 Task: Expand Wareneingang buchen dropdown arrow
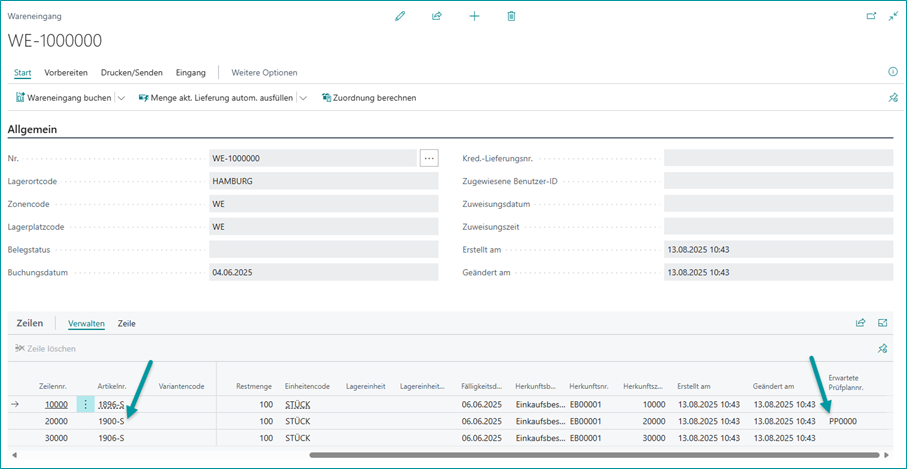[x=121, y=98]
